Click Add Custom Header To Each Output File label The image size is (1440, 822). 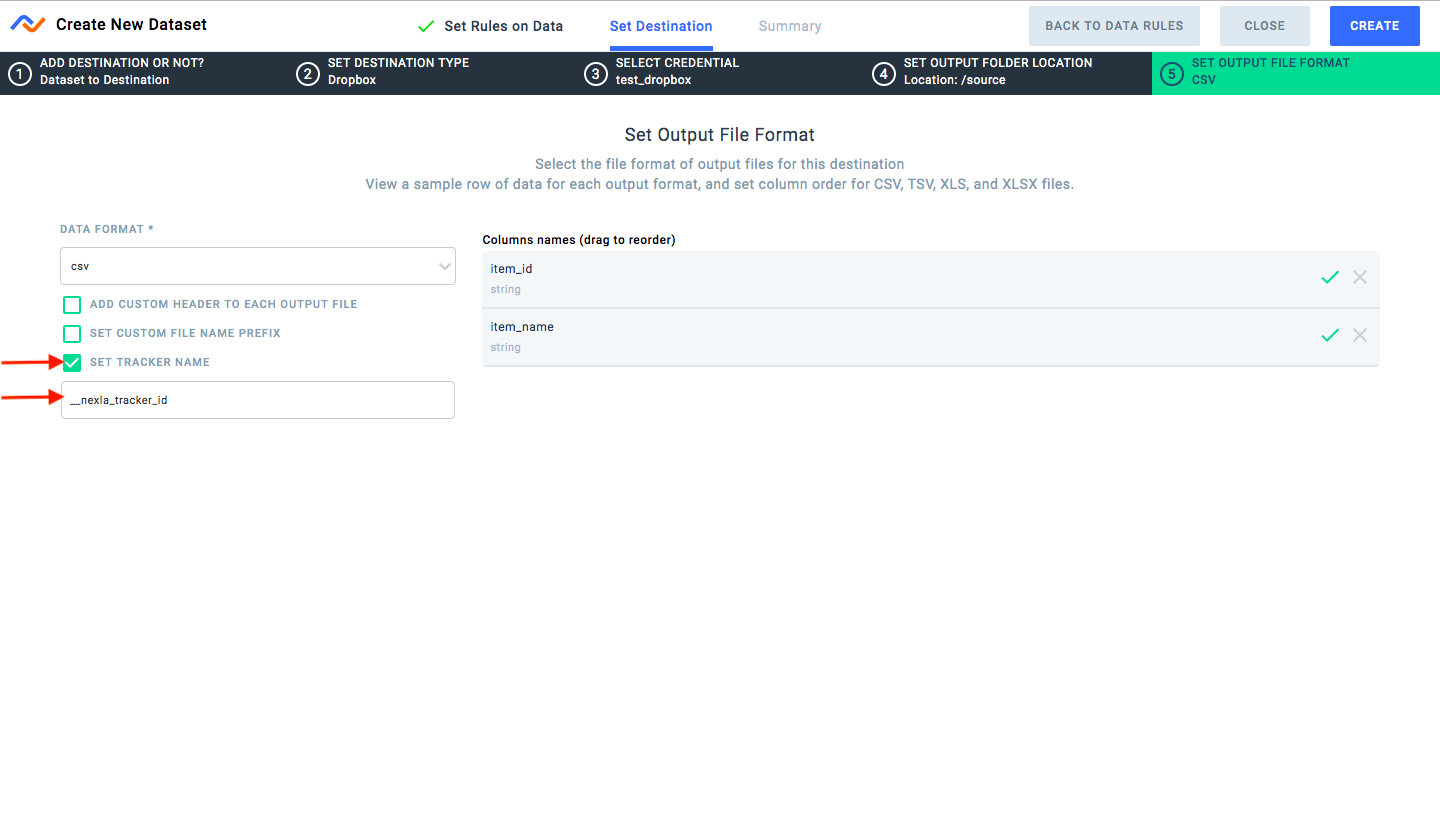(x=223, y=304)
